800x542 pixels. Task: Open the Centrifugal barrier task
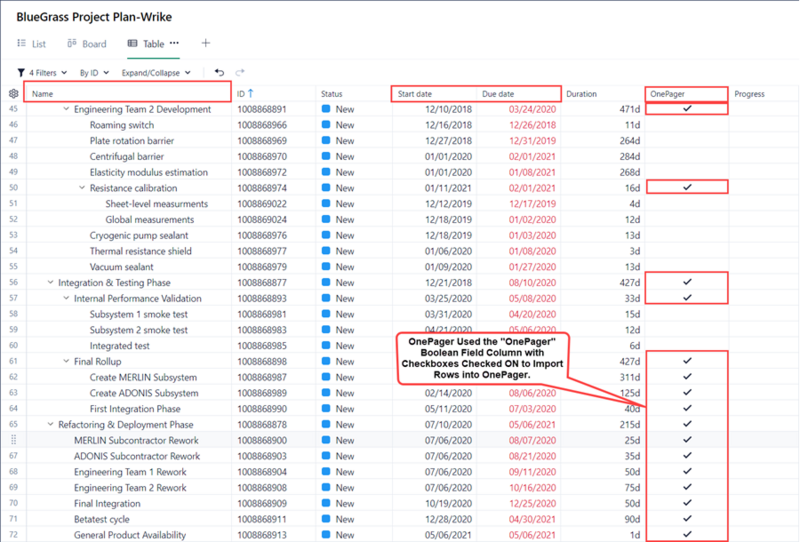click(x=127, y=157)
